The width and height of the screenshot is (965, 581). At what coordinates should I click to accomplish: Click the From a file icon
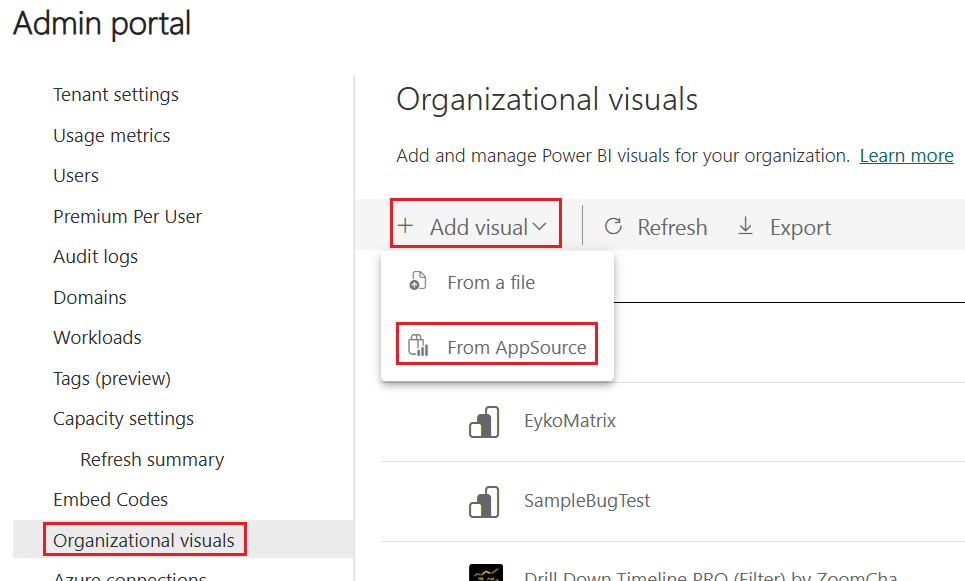[x=418, y=283]
